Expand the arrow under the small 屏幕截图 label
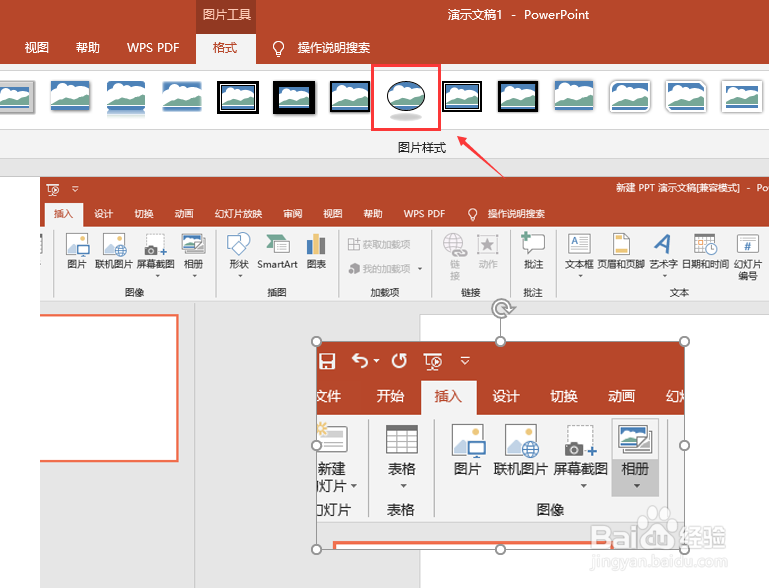Image resolution: width=769 pixels, height=588 pixels. point(157,276)
